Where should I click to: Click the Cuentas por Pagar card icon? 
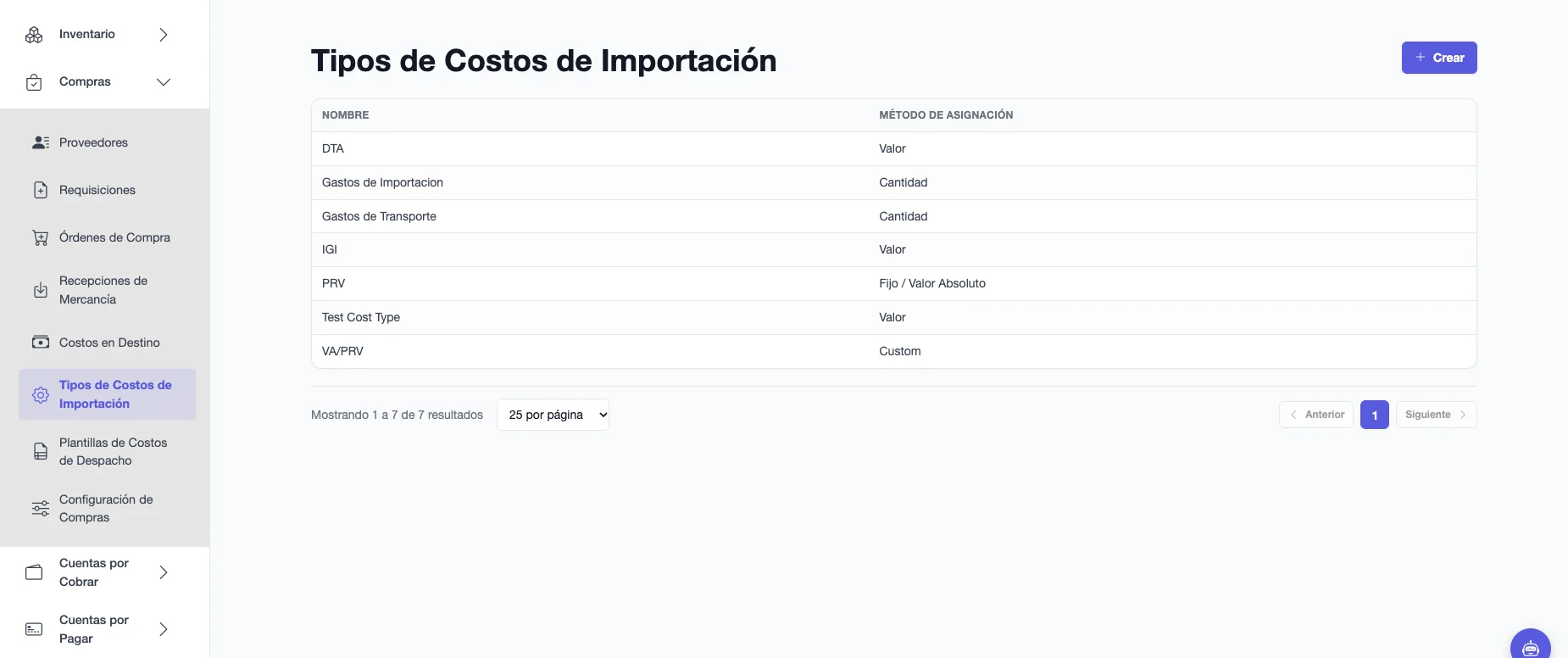34,629
